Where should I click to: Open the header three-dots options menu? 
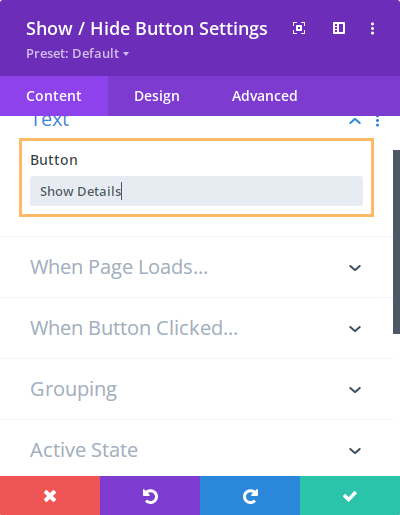pyautogui.click(x=372, y=28)
